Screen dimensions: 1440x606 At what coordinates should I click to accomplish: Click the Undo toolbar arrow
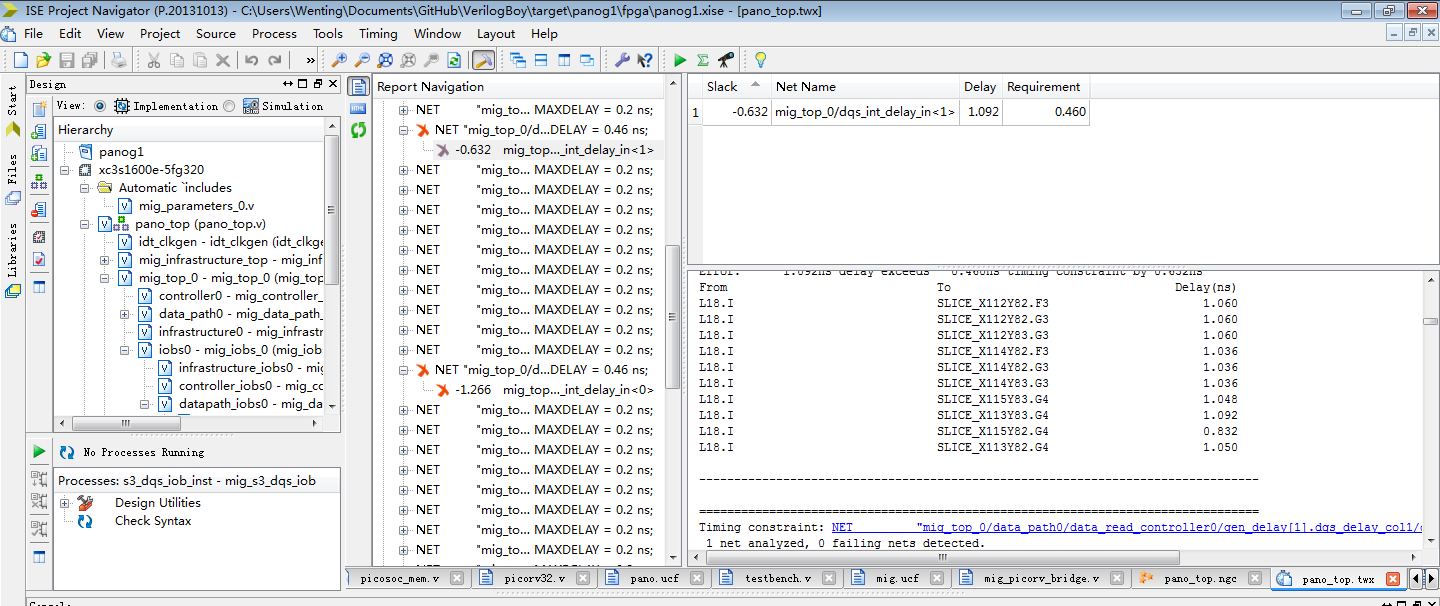click(x=252, y=60)
